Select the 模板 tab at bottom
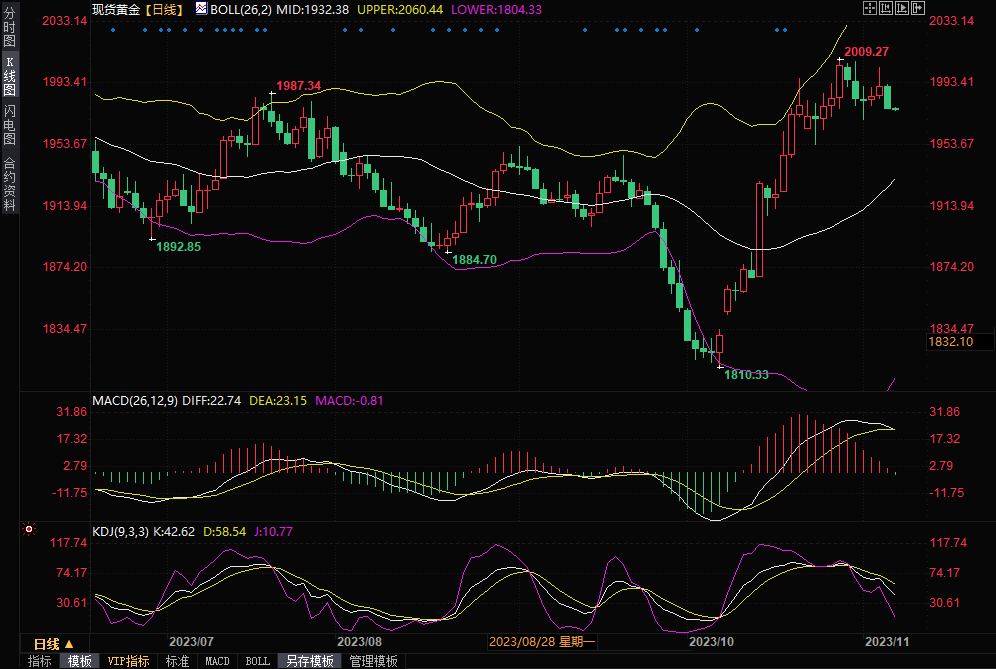Image resolution: width=996 pixels, height=669 pixels. 80,661
